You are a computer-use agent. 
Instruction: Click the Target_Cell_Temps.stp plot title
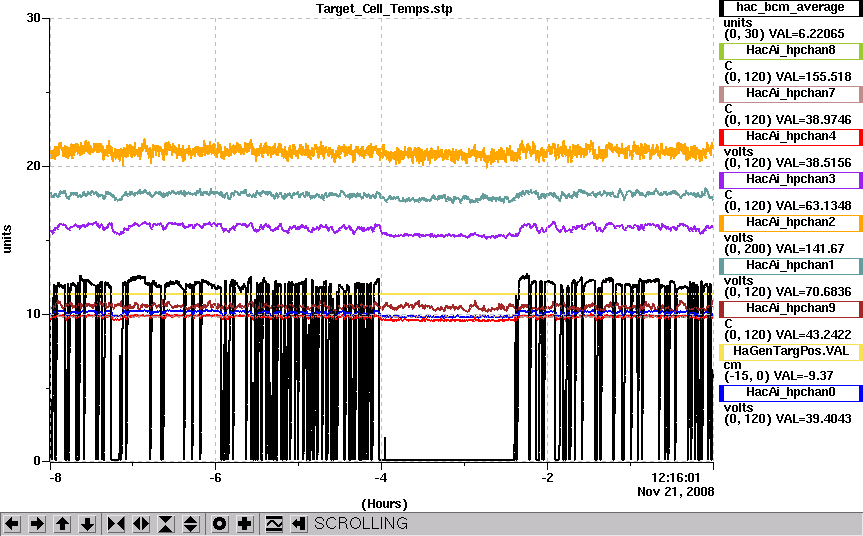pyautogui.click(x=384, y=9)
